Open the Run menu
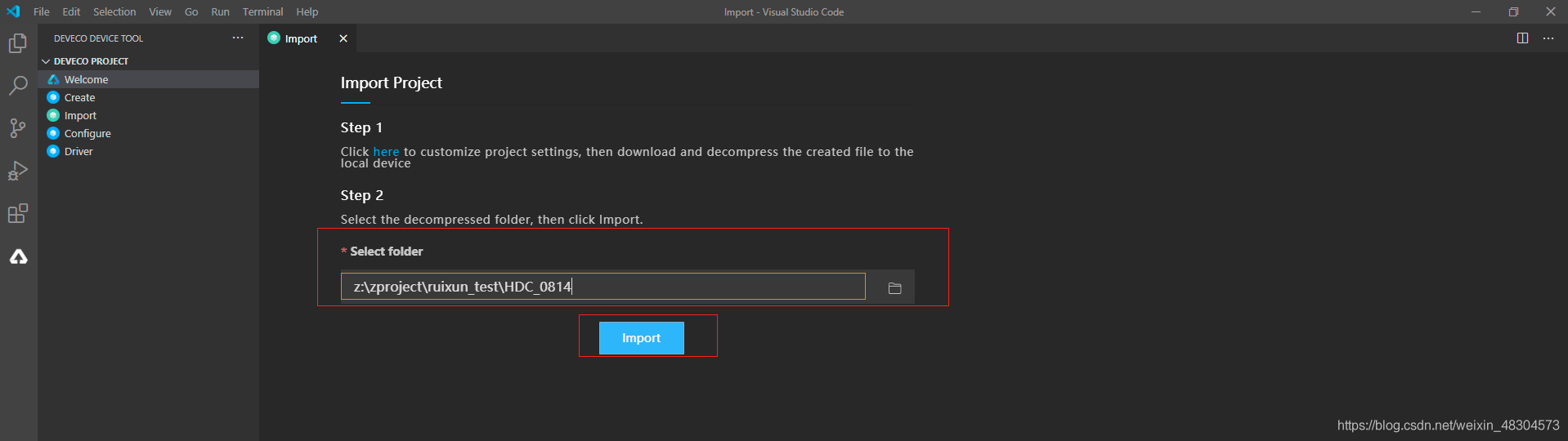 coord(220,11)
